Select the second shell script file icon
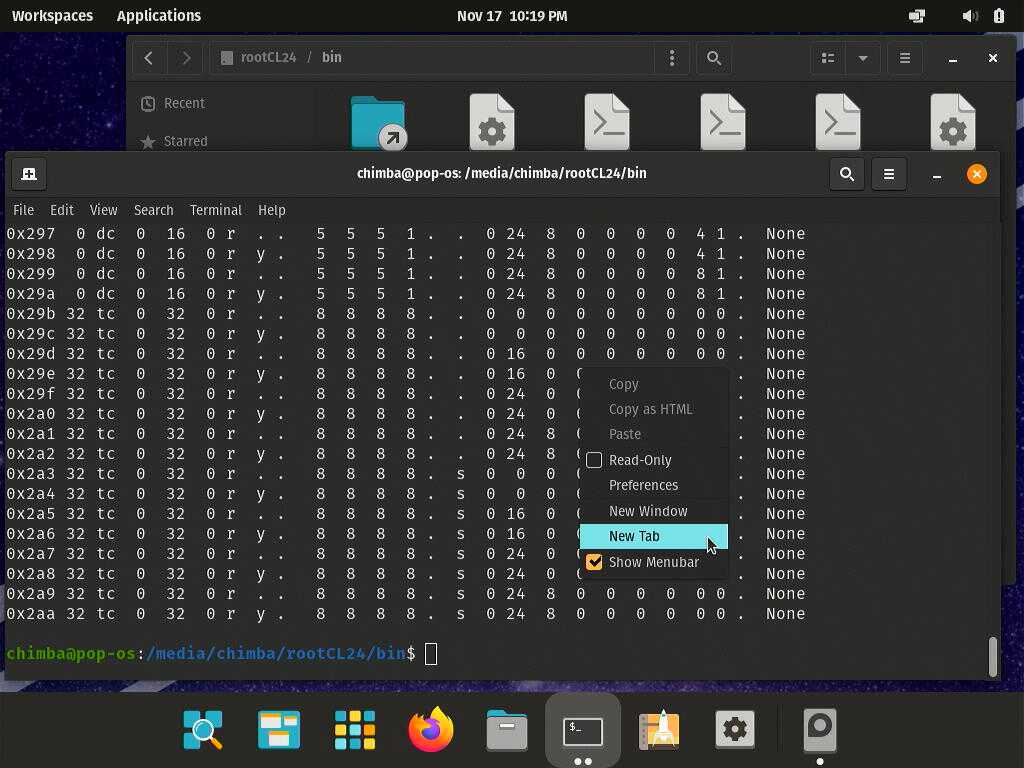 point(723,123)
